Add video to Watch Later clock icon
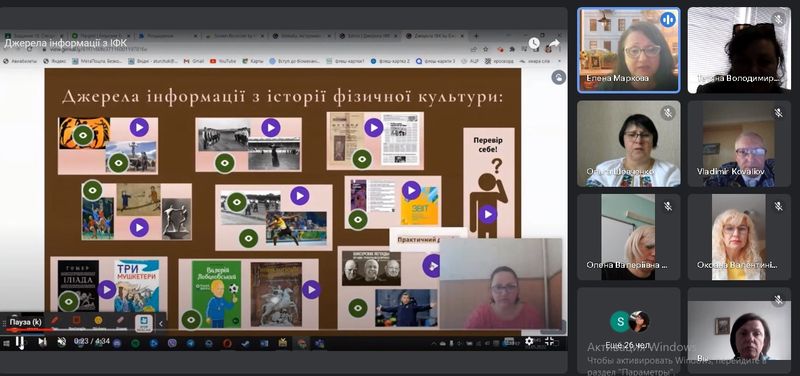The width and height of the screenshot is (800, 376). [x=534, y=43]
